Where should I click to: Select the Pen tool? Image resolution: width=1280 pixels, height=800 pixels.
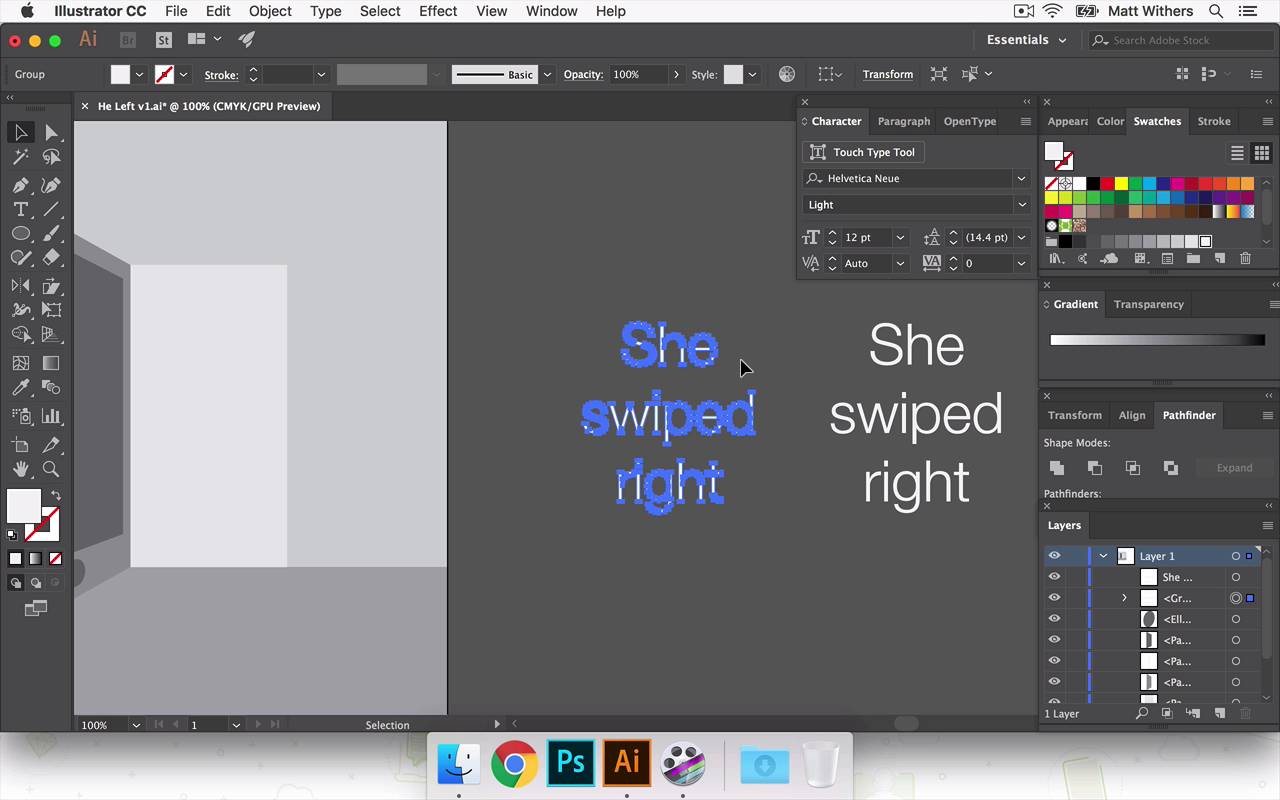[x=20, y=185]
